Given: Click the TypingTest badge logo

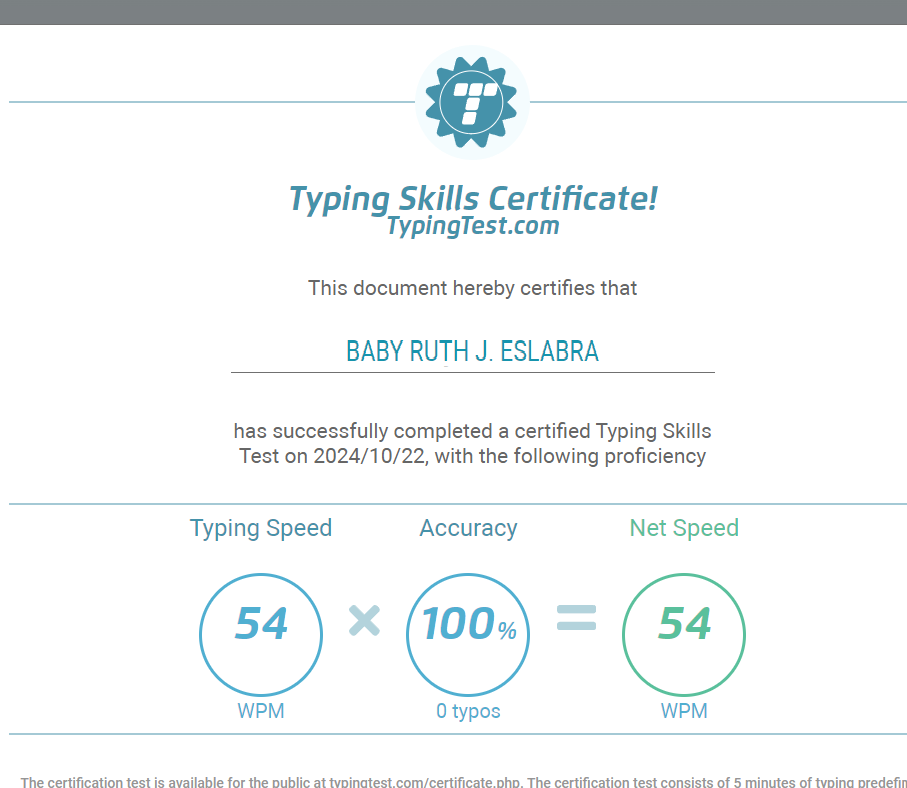Looking at the screenshot, I should [472, 104].
